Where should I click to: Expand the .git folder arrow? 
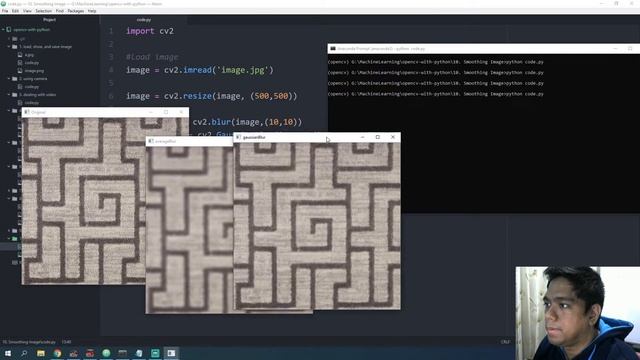[x=9, y=38]
